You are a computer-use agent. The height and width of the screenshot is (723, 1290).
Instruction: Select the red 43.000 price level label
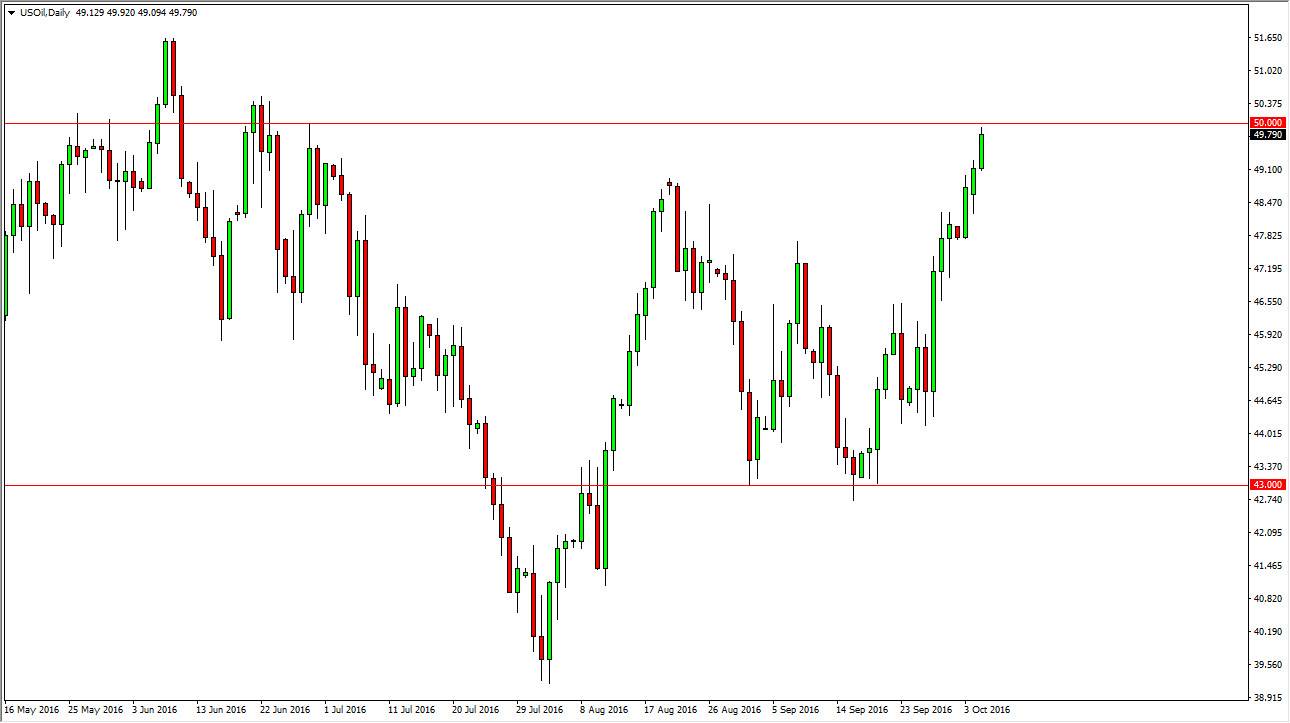tap(1267, 485)
